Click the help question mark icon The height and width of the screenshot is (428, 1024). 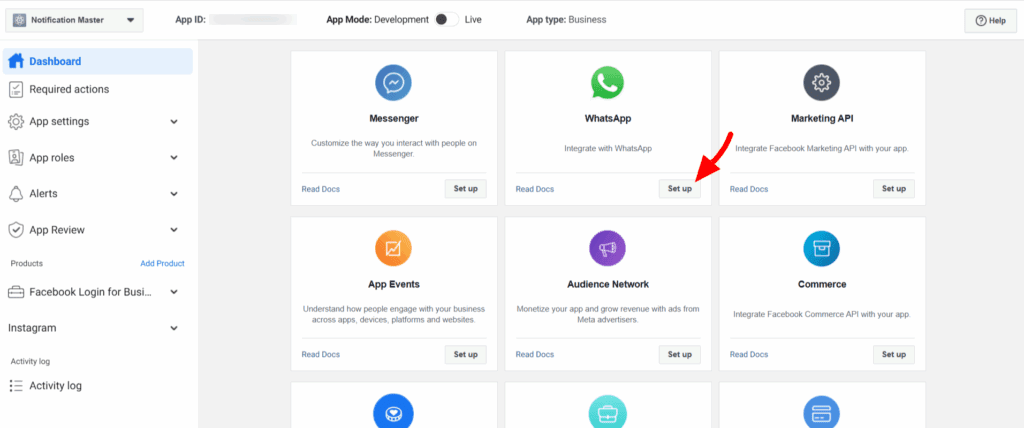tap(980, 21)
